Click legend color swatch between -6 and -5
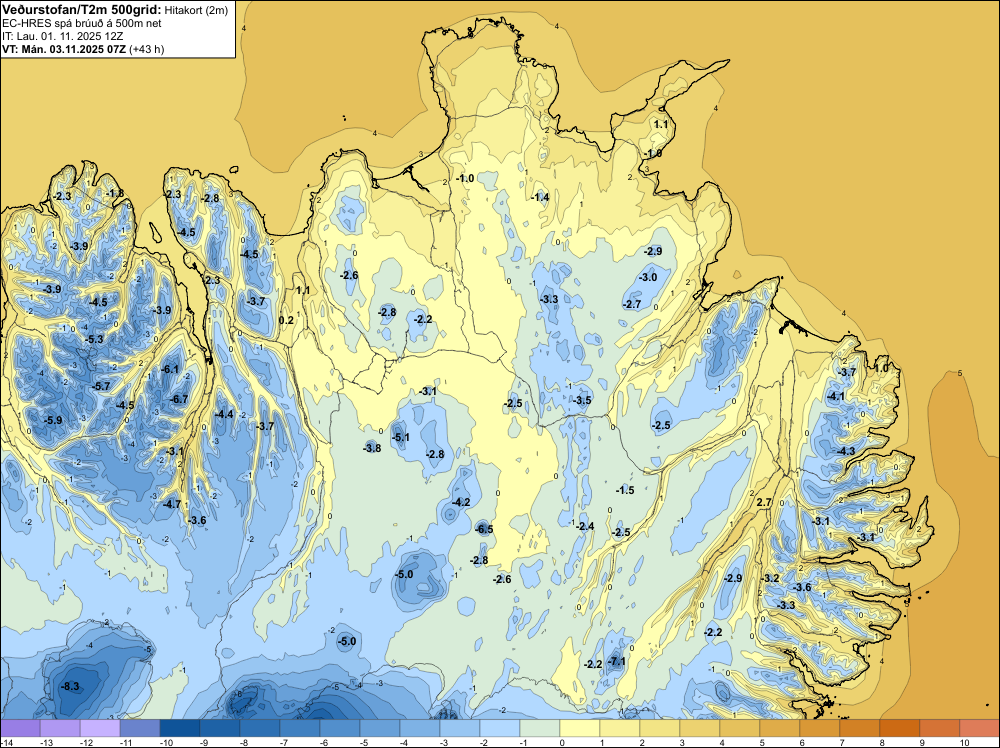 pos(340,728)
